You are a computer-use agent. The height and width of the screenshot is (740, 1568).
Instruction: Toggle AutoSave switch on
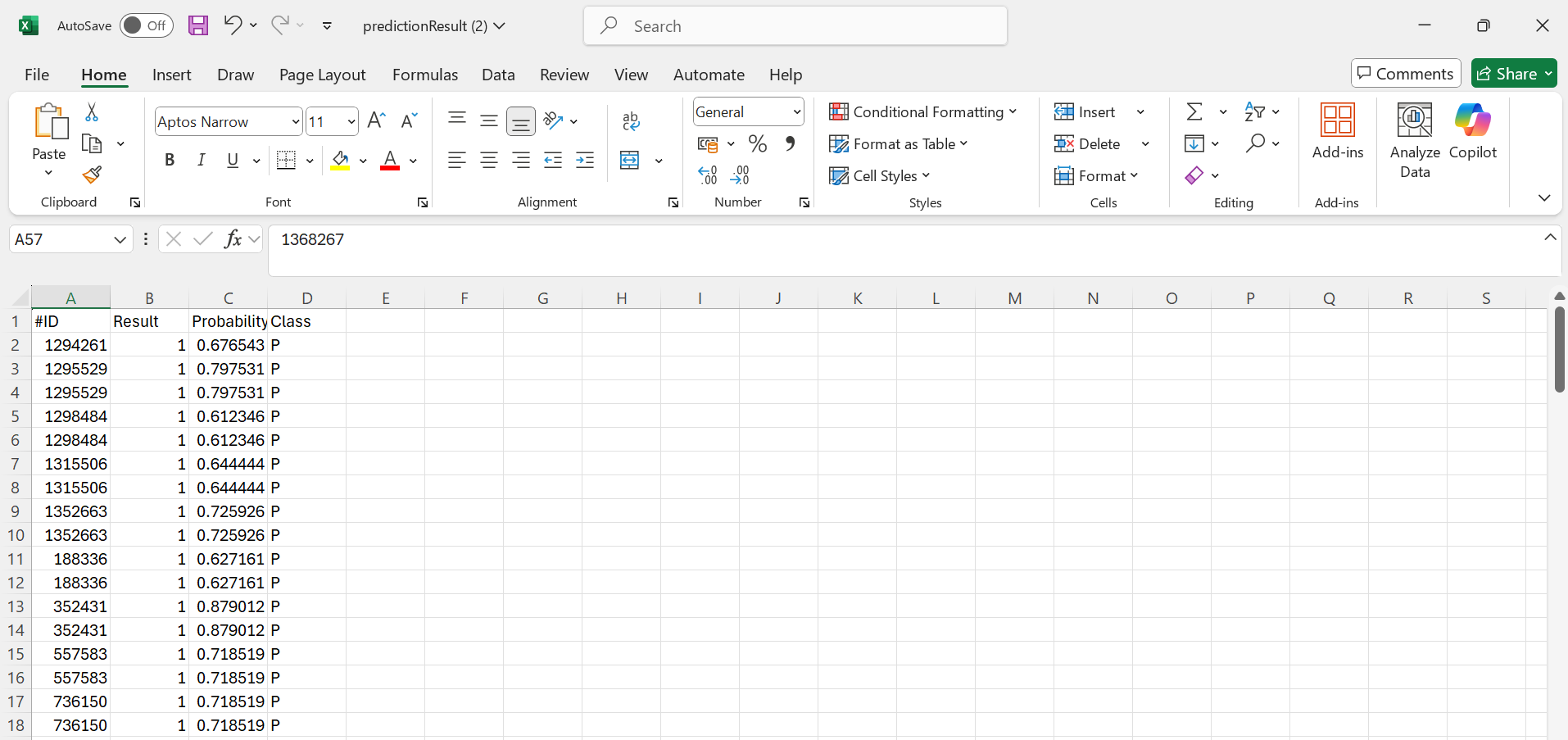[146, 25]
